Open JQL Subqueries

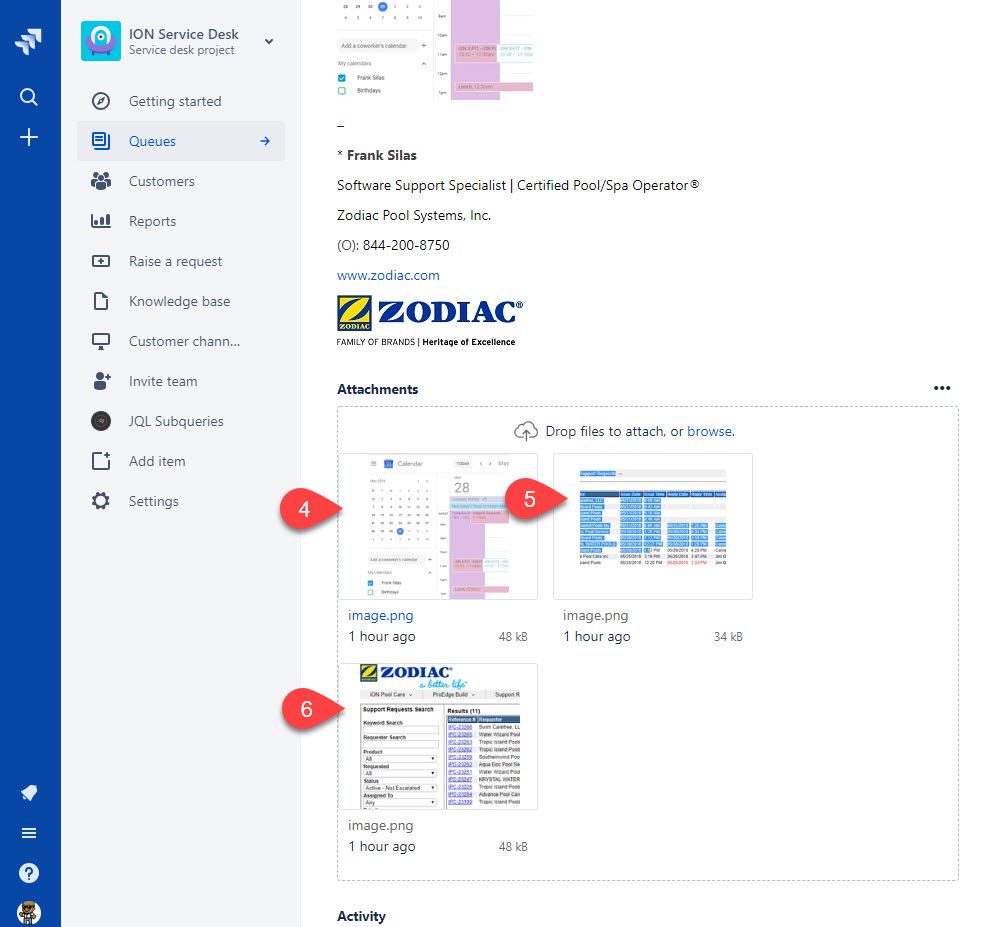coord(176,421)
